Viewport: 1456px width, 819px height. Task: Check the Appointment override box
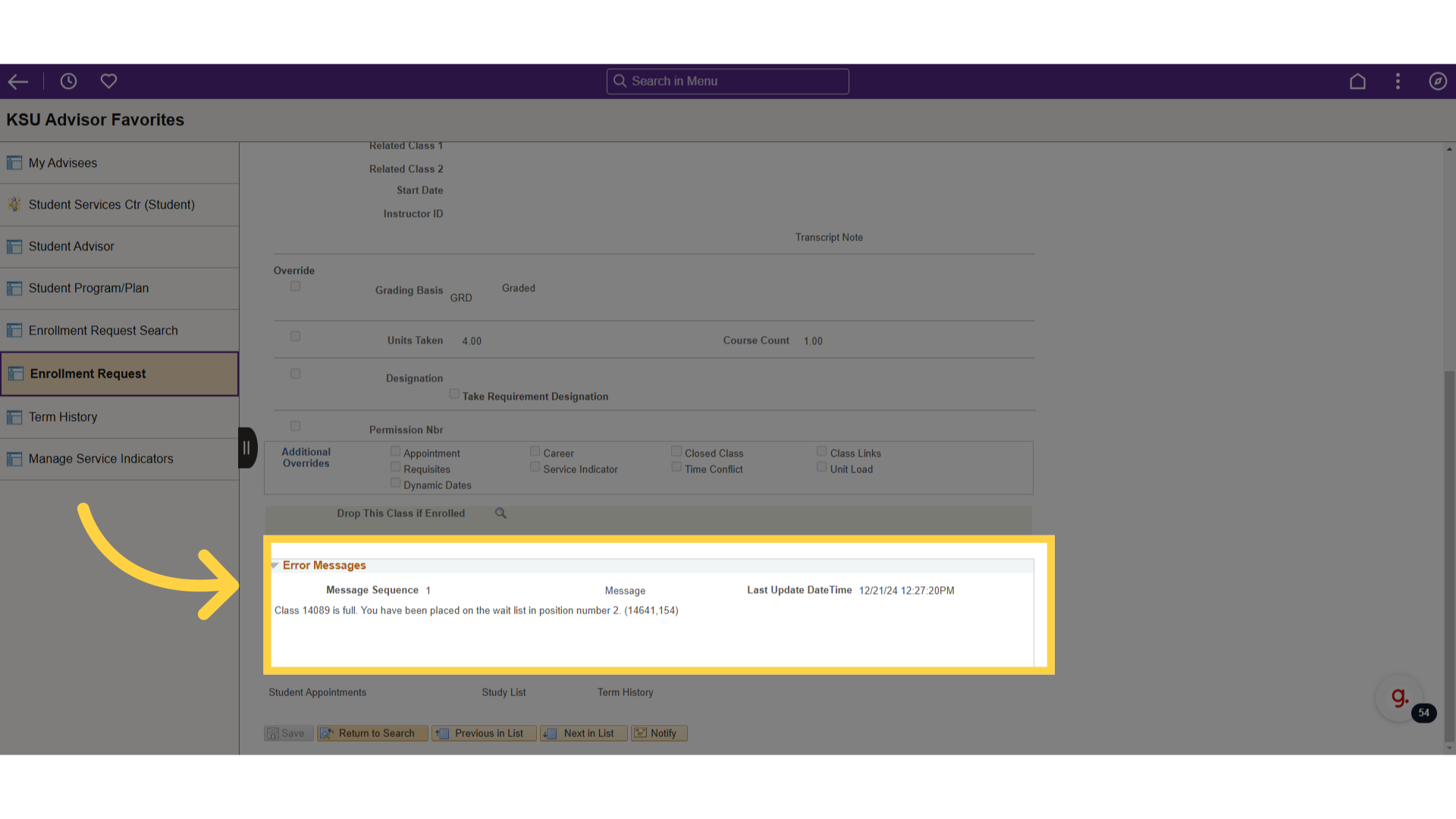(x=395, y=451)
